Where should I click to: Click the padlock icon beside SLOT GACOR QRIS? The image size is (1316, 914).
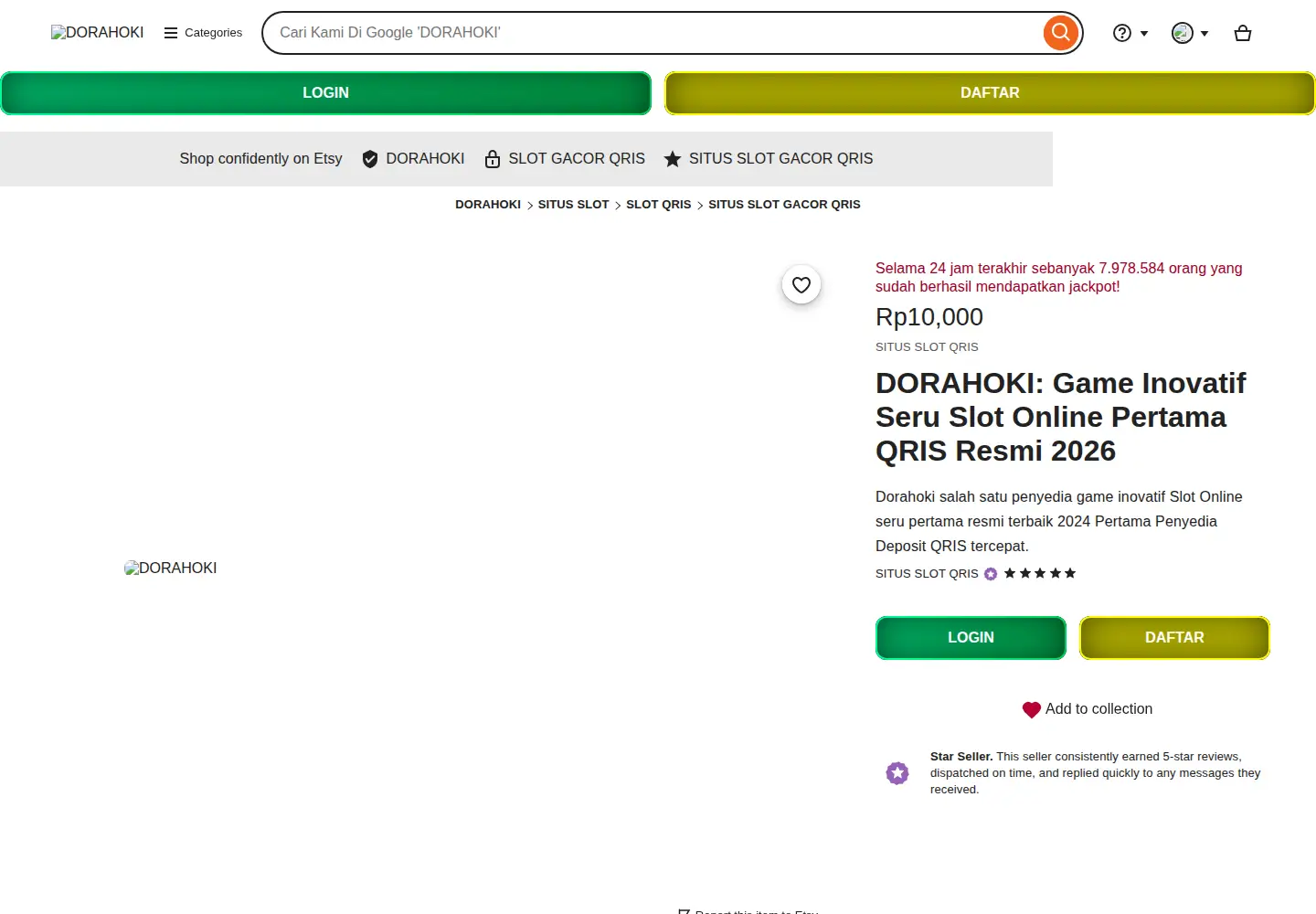[493, 159]
